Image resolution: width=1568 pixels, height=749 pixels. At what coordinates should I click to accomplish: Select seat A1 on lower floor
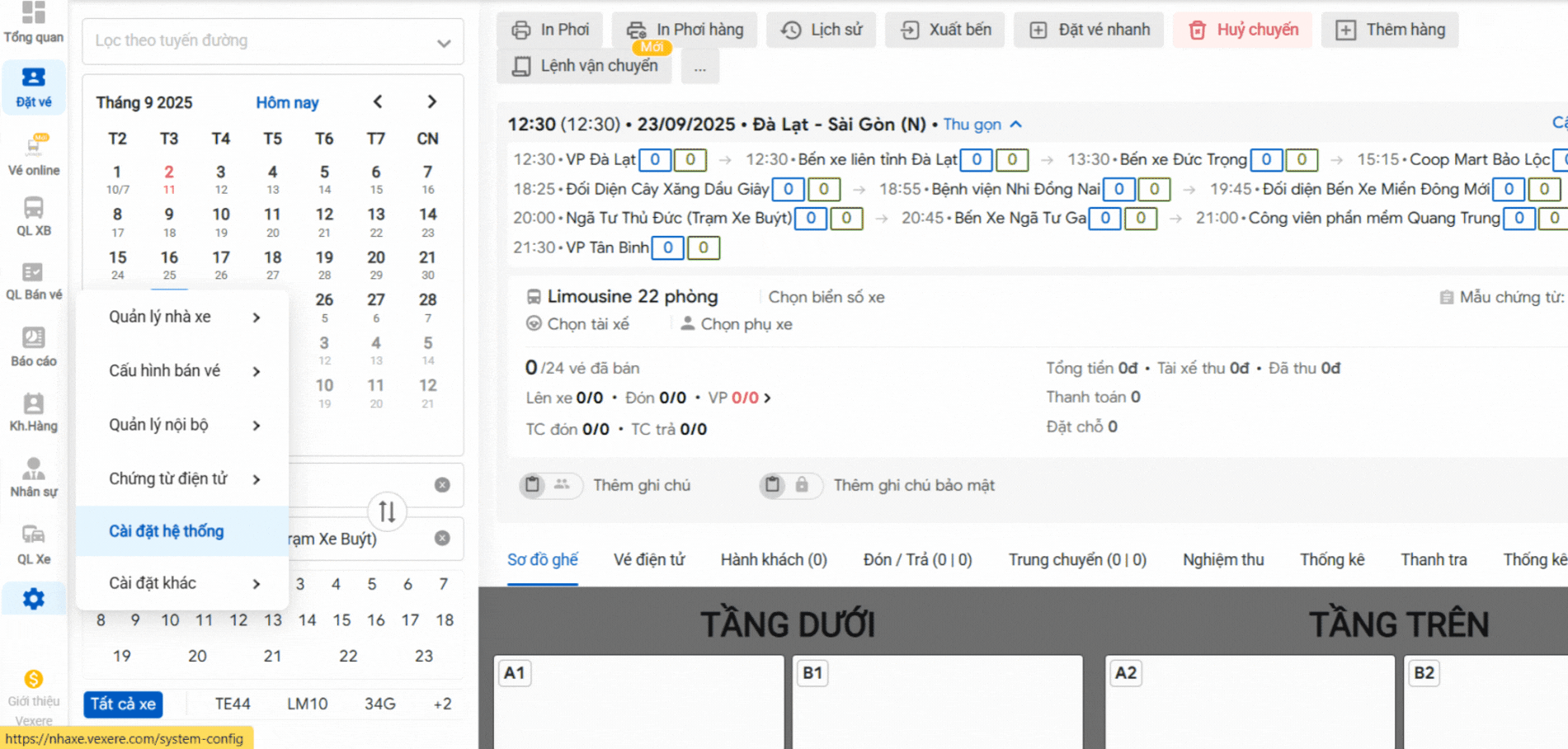(638, 701)
